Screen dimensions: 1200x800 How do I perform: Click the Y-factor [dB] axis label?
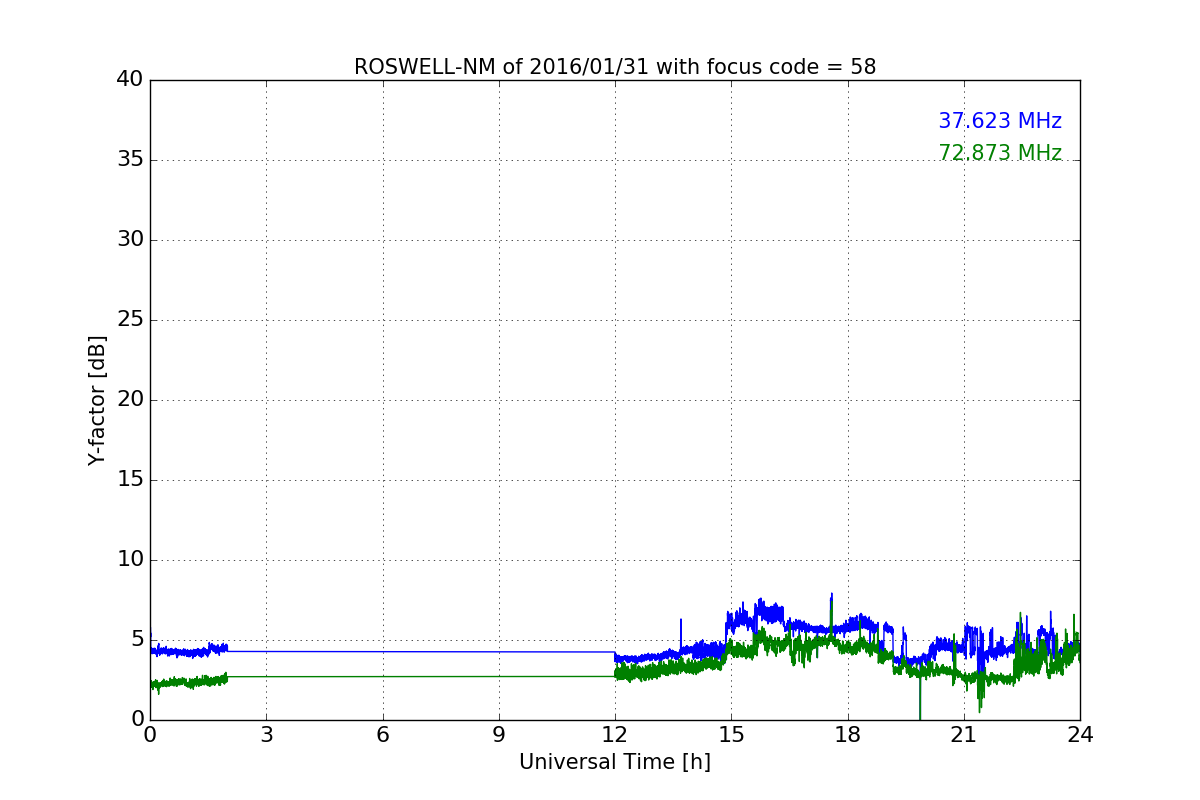(97, 400)
